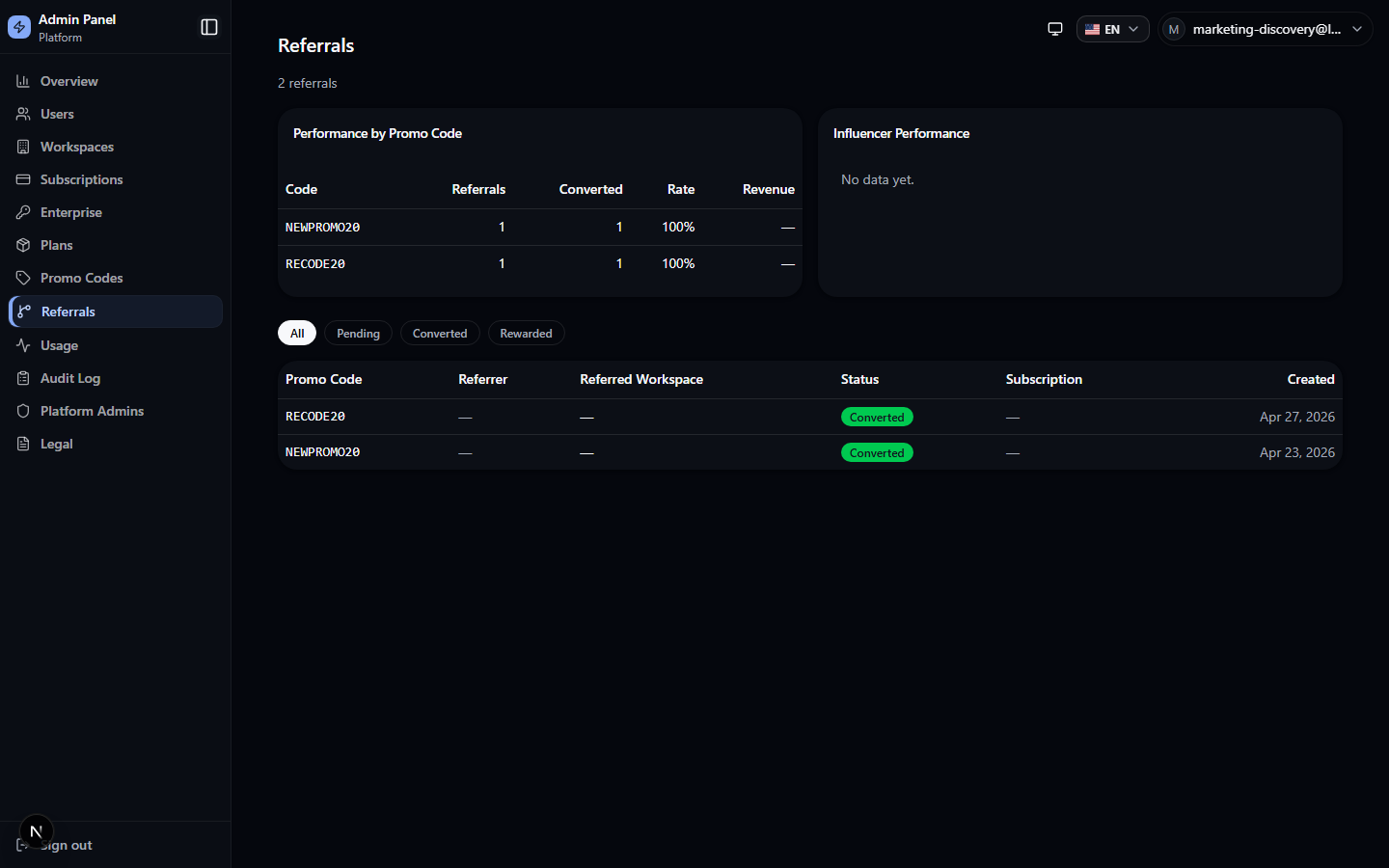Click the M avatar in the account menu

(1174, 29)
